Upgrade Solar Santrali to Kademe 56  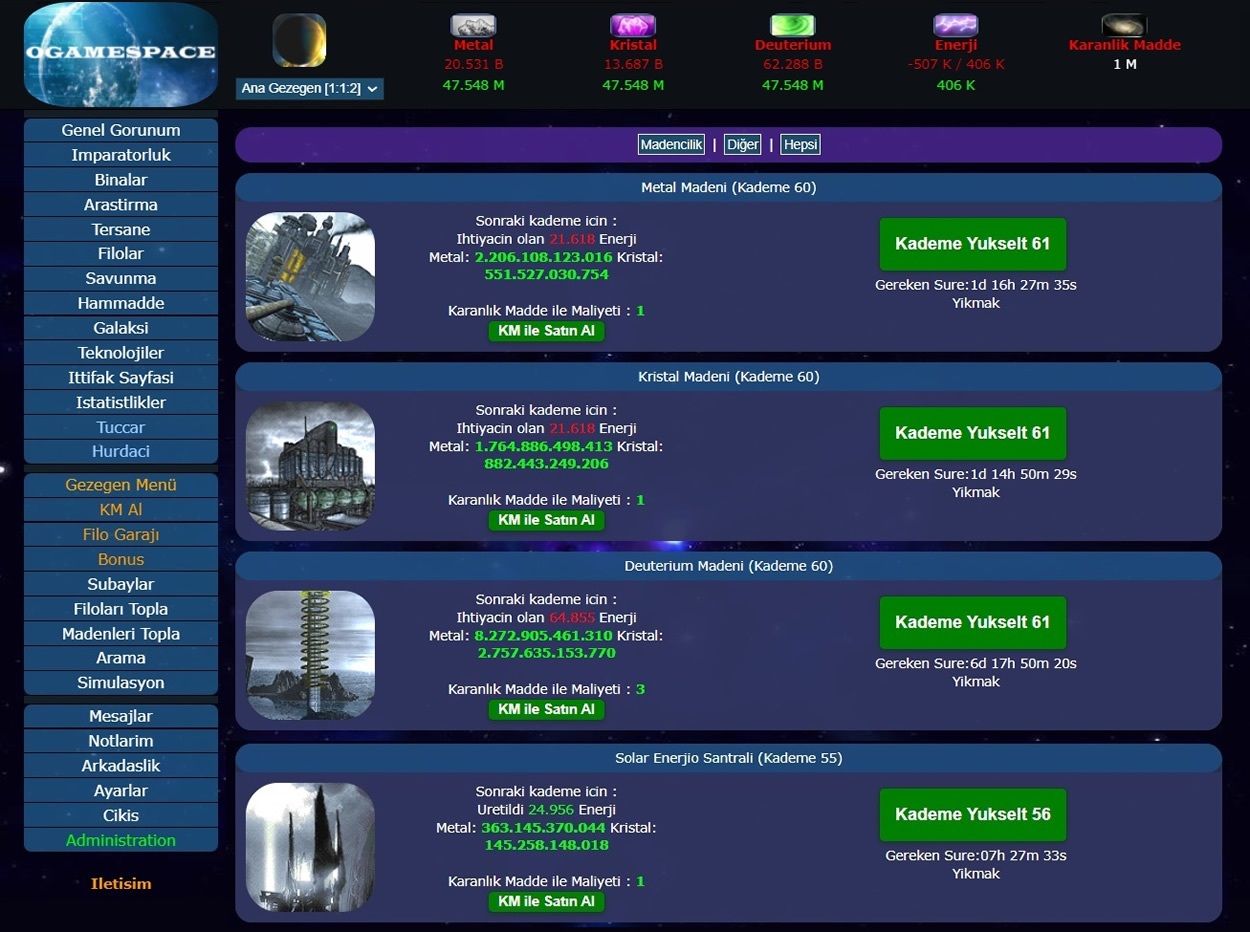972,815
